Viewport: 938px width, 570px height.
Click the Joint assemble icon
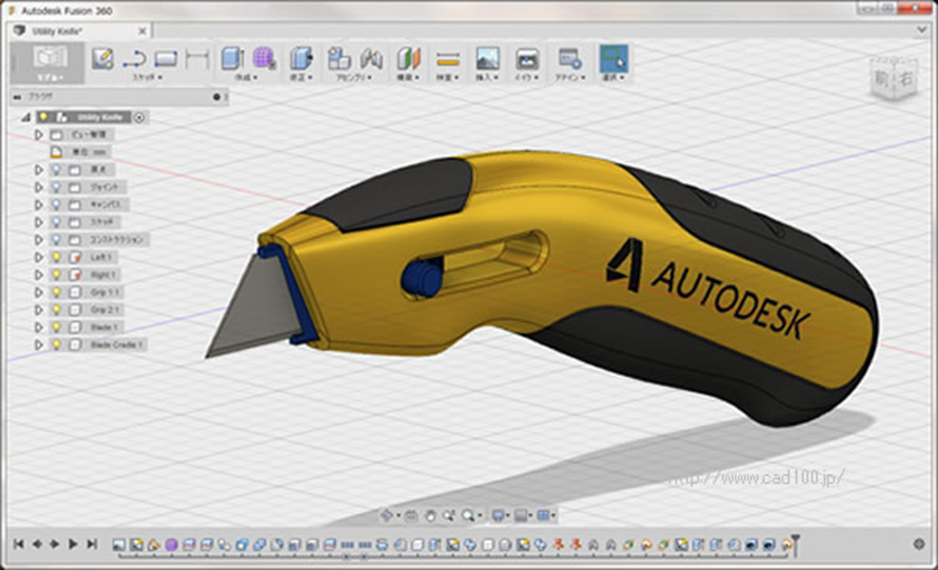point(371,59)
